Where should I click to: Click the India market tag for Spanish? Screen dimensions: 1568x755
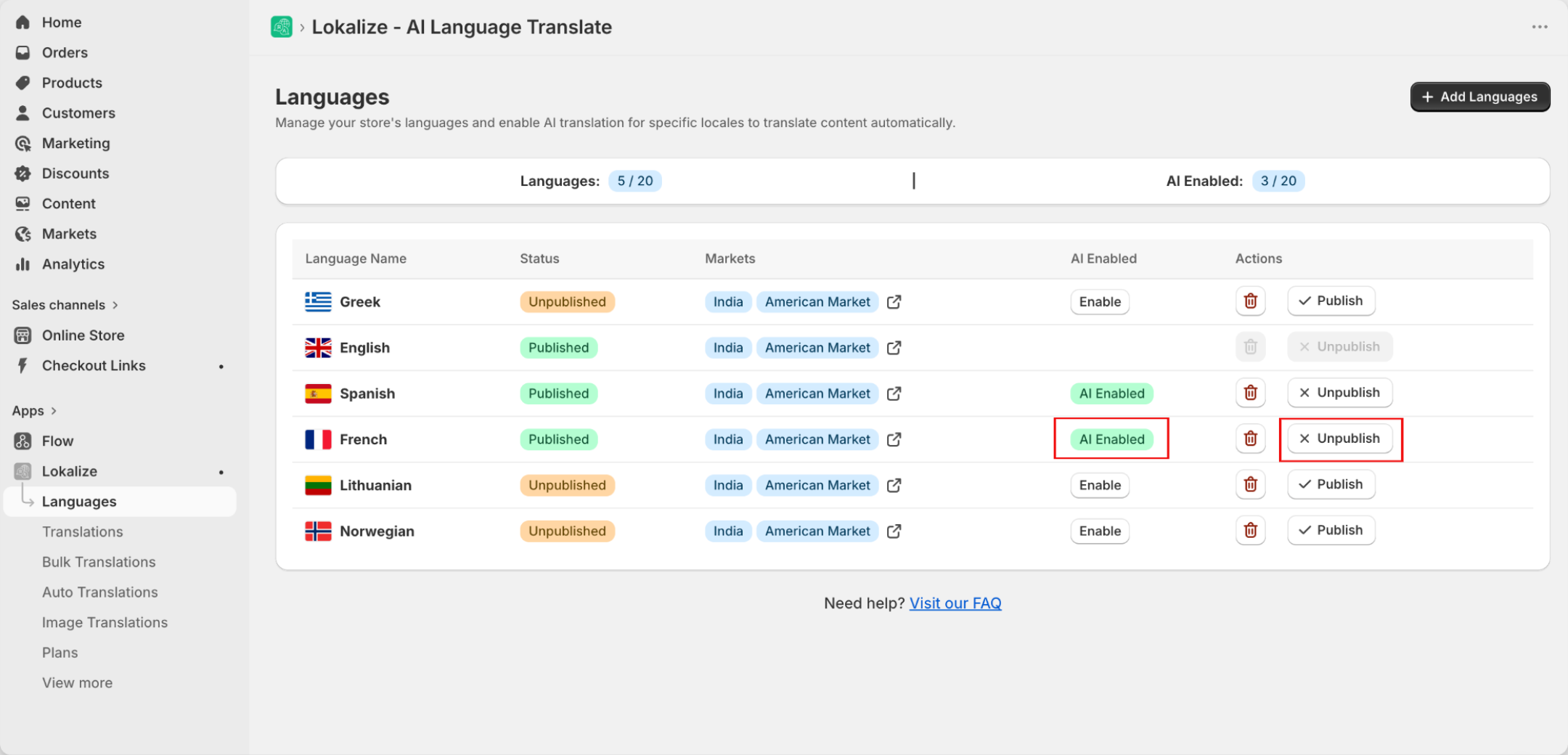(728, 393)
